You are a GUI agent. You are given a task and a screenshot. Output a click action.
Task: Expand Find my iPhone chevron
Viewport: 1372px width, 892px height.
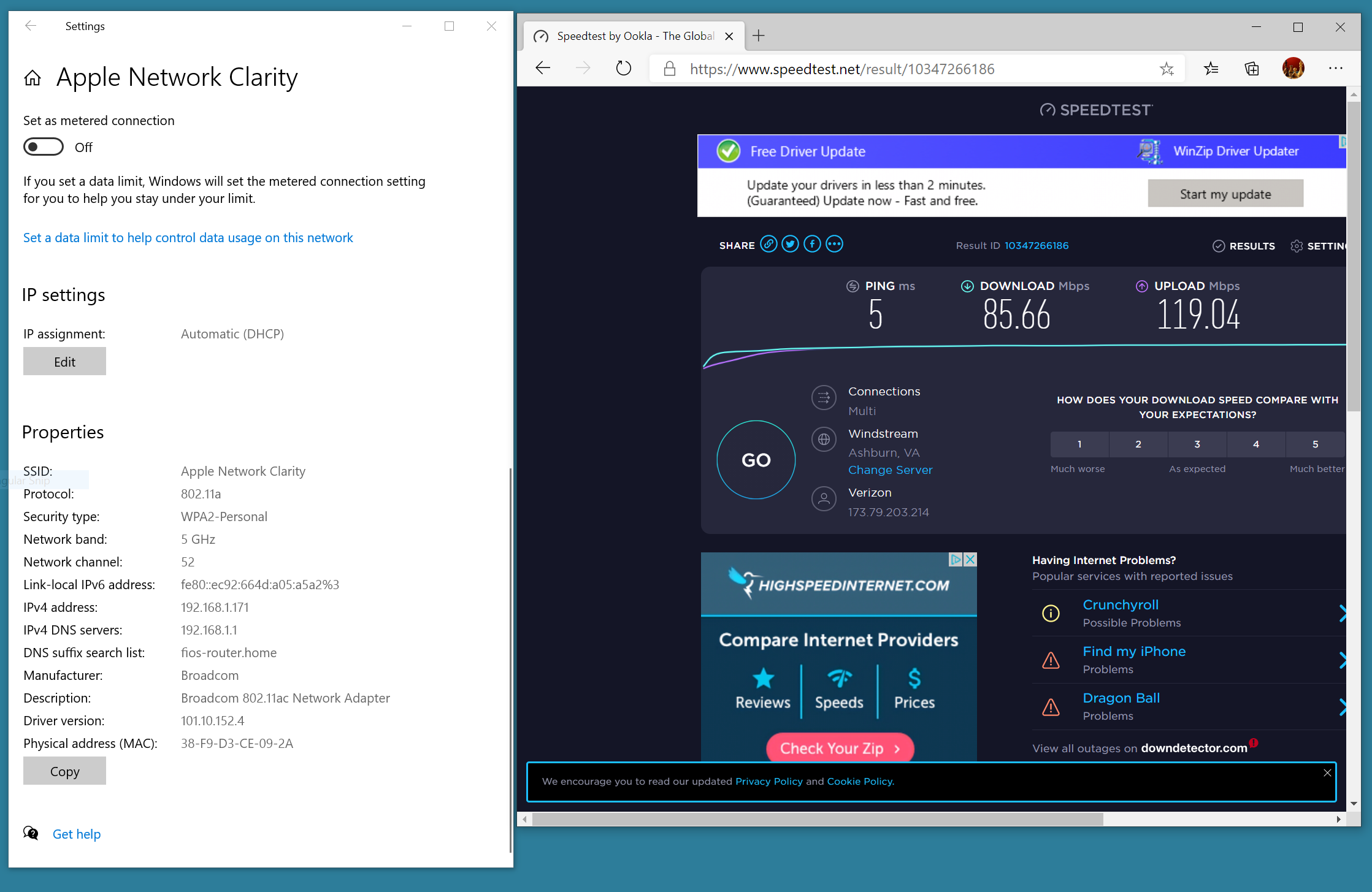coord(1341,660)
